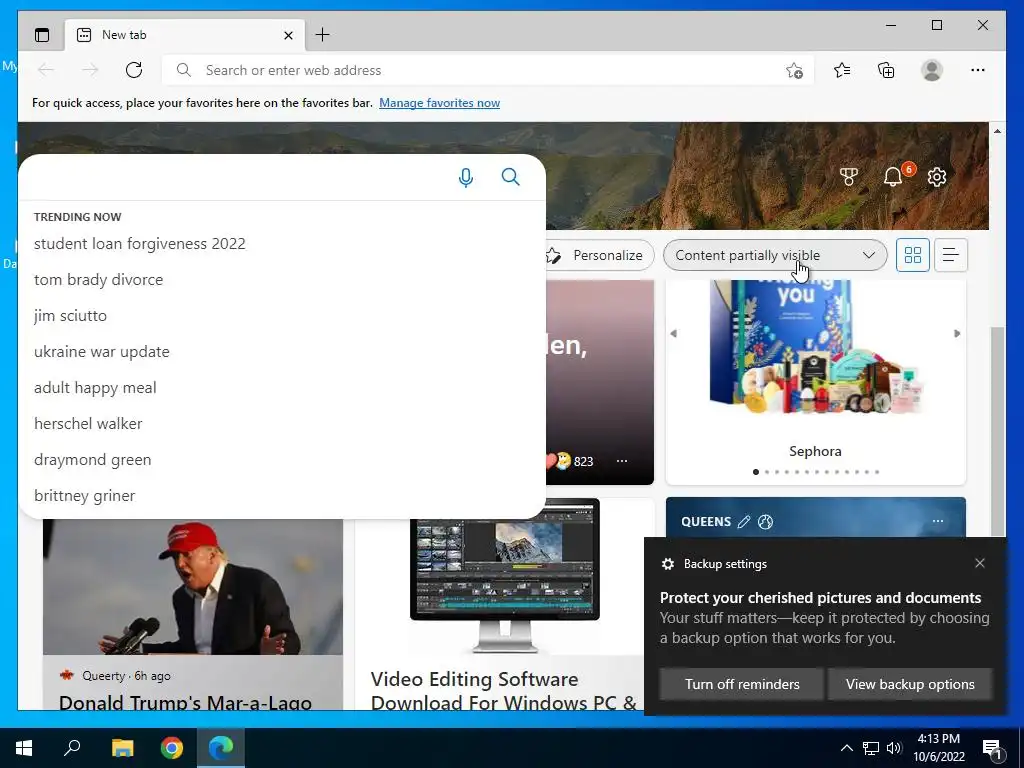Select trending search student loan forgiveness 2022
Image resolution: width=1024 pixels, height=768 pixels.
[140, 244]
